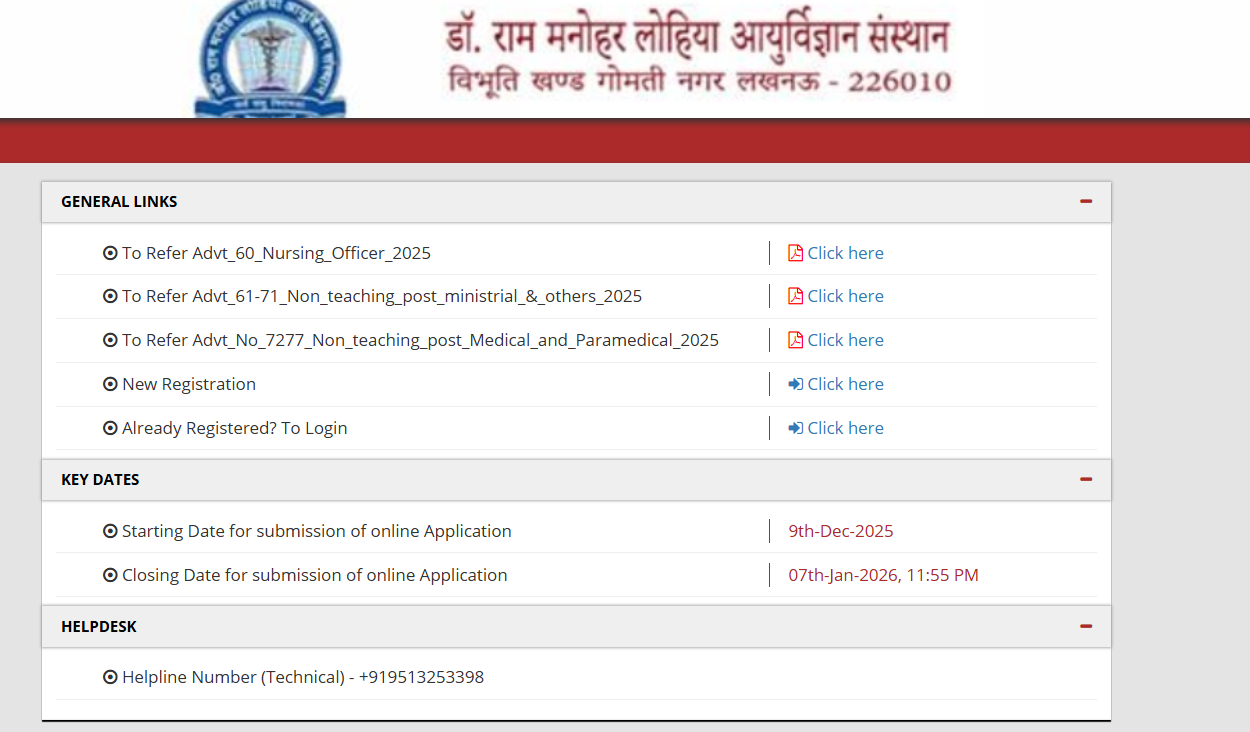
Task: Click PDF icon for Advt_60 Nursing Officer
Action: click(795, 253)
